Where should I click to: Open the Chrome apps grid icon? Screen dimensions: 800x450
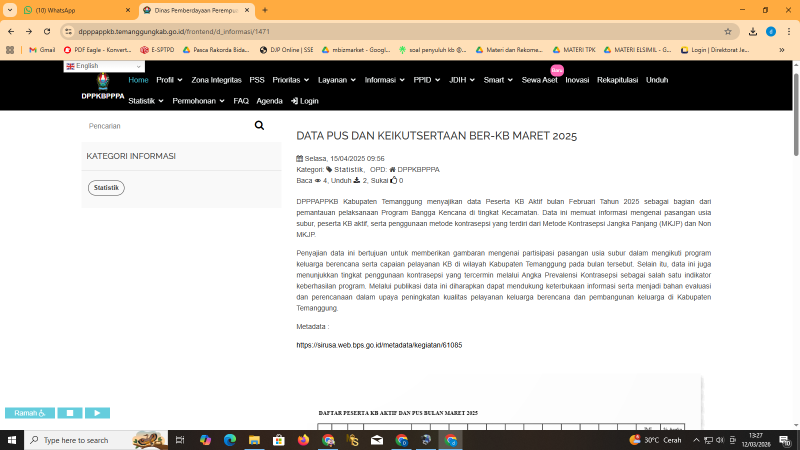(x=11, y=49)
